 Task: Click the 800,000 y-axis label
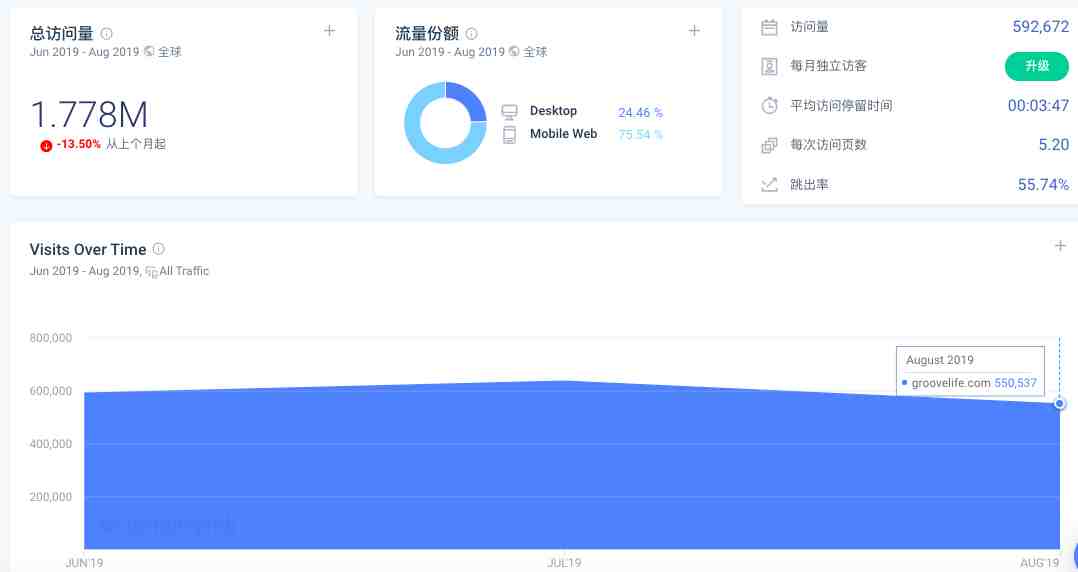(51, 338)
